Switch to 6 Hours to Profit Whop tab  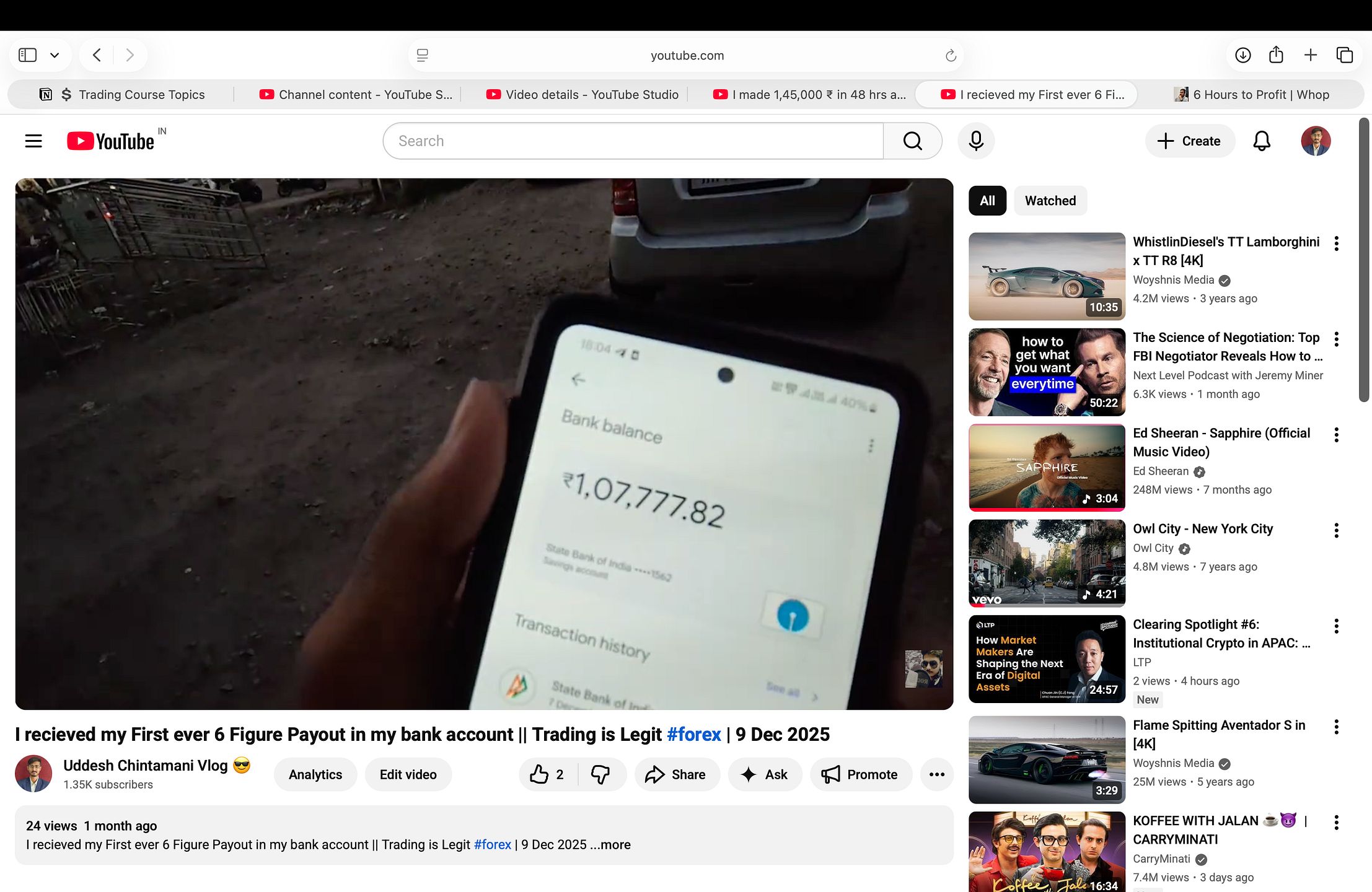pyautogui.click(x=1252, y=95)
